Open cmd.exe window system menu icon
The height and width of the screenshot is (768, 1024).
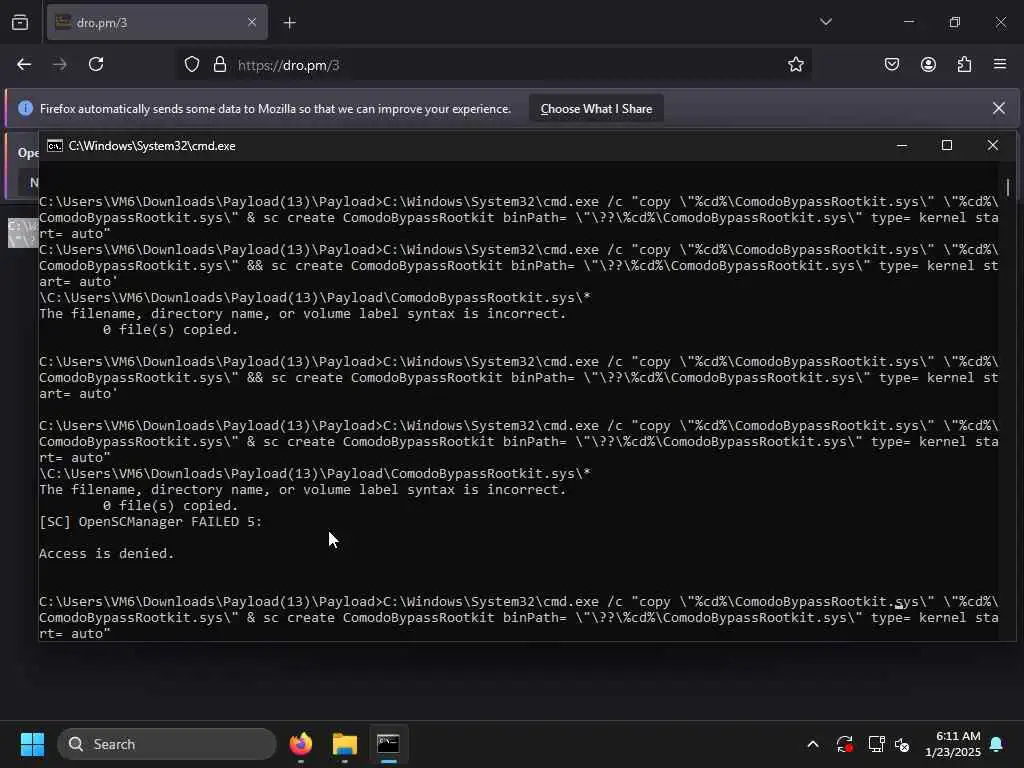tap(55, 146)
